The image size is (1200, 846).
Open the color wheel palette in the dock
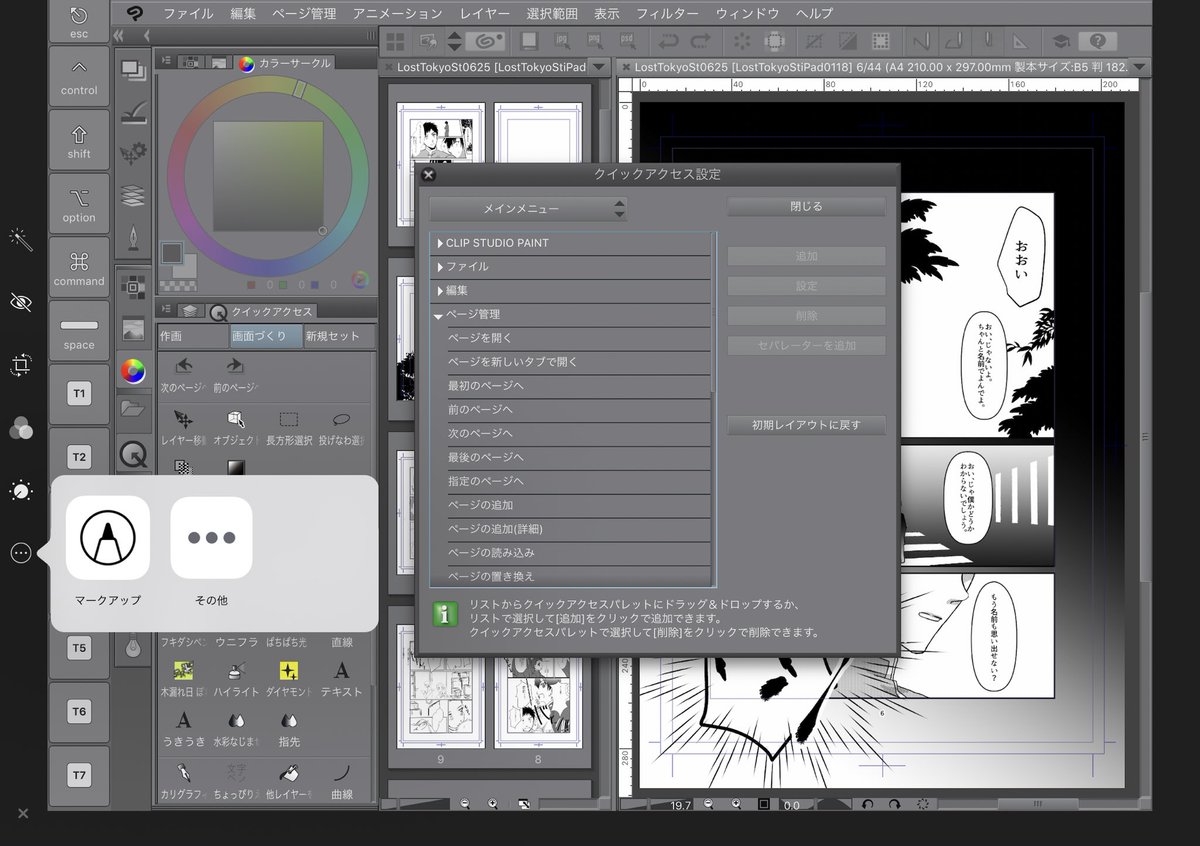pyautogui.click(x=133, y=372)
